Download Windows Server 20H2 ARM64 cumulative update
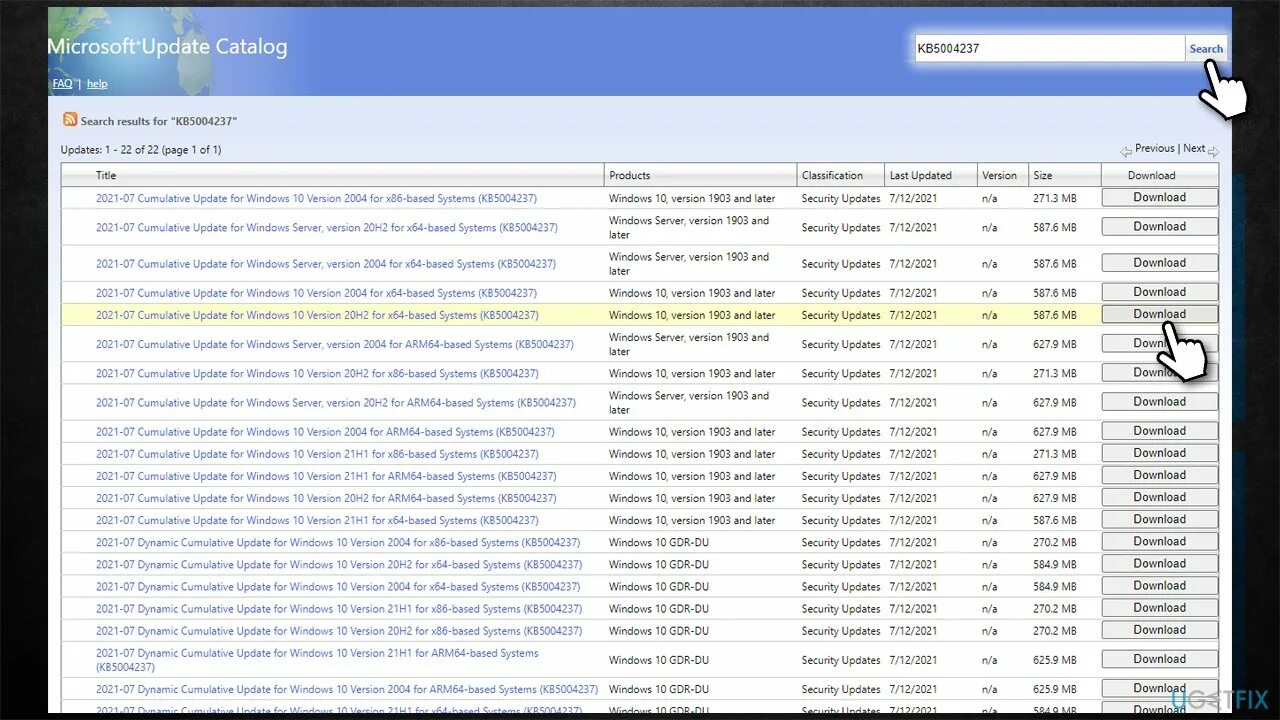Viewport: 1280px width, 720px height. (x=1159, y=402)
